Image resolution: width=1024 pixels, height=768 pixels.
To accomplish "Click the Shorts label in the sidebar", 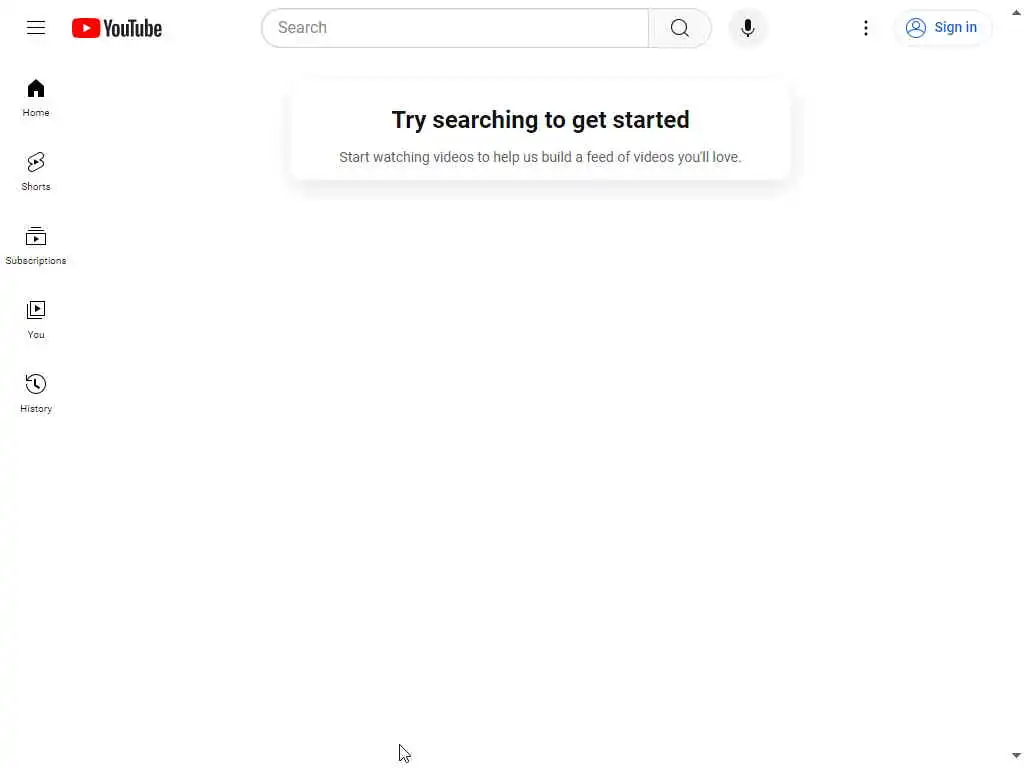I will 36,187.
